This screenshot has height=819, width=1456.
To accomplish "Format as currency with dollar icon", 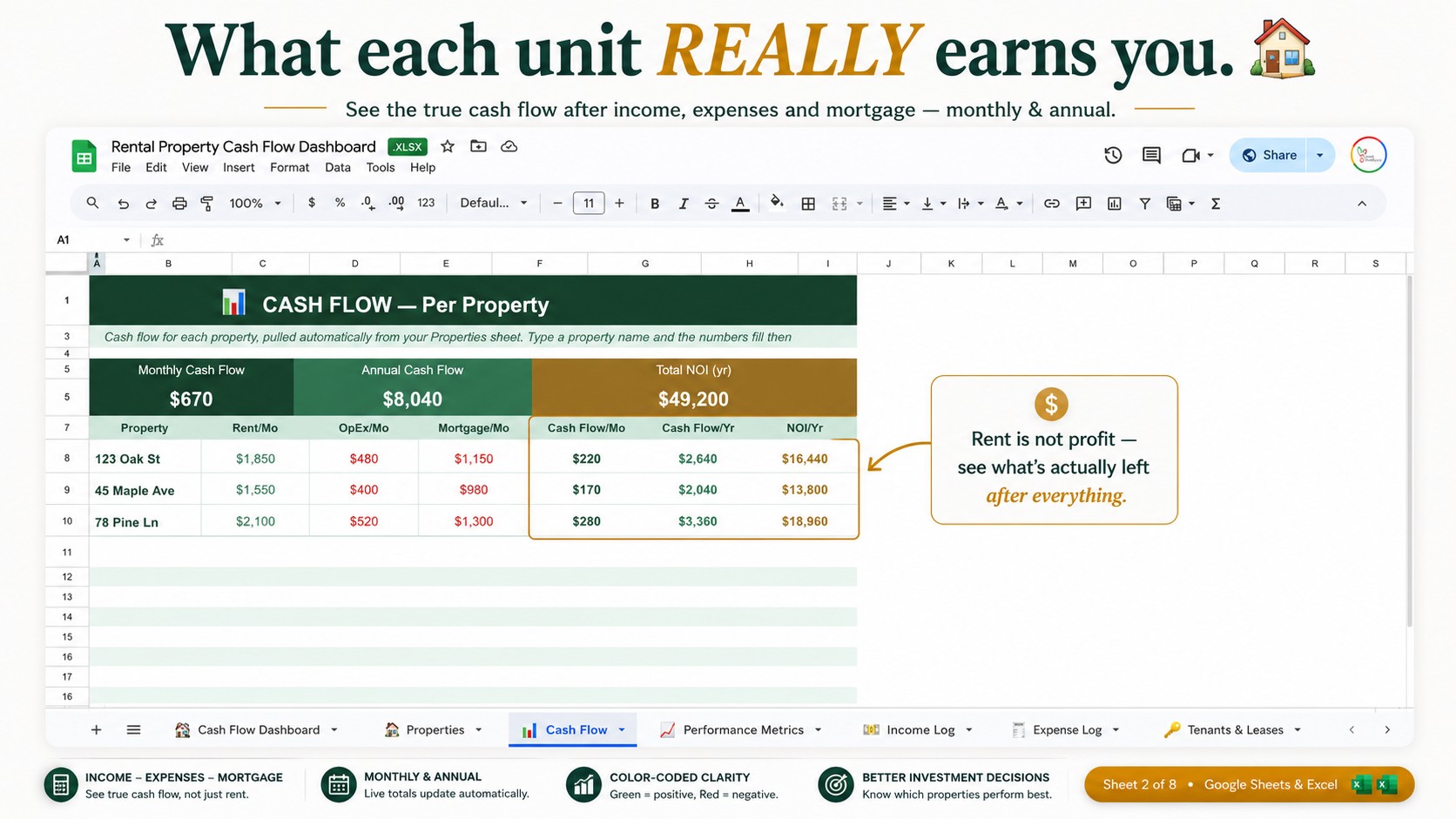I will pos(312,203).
